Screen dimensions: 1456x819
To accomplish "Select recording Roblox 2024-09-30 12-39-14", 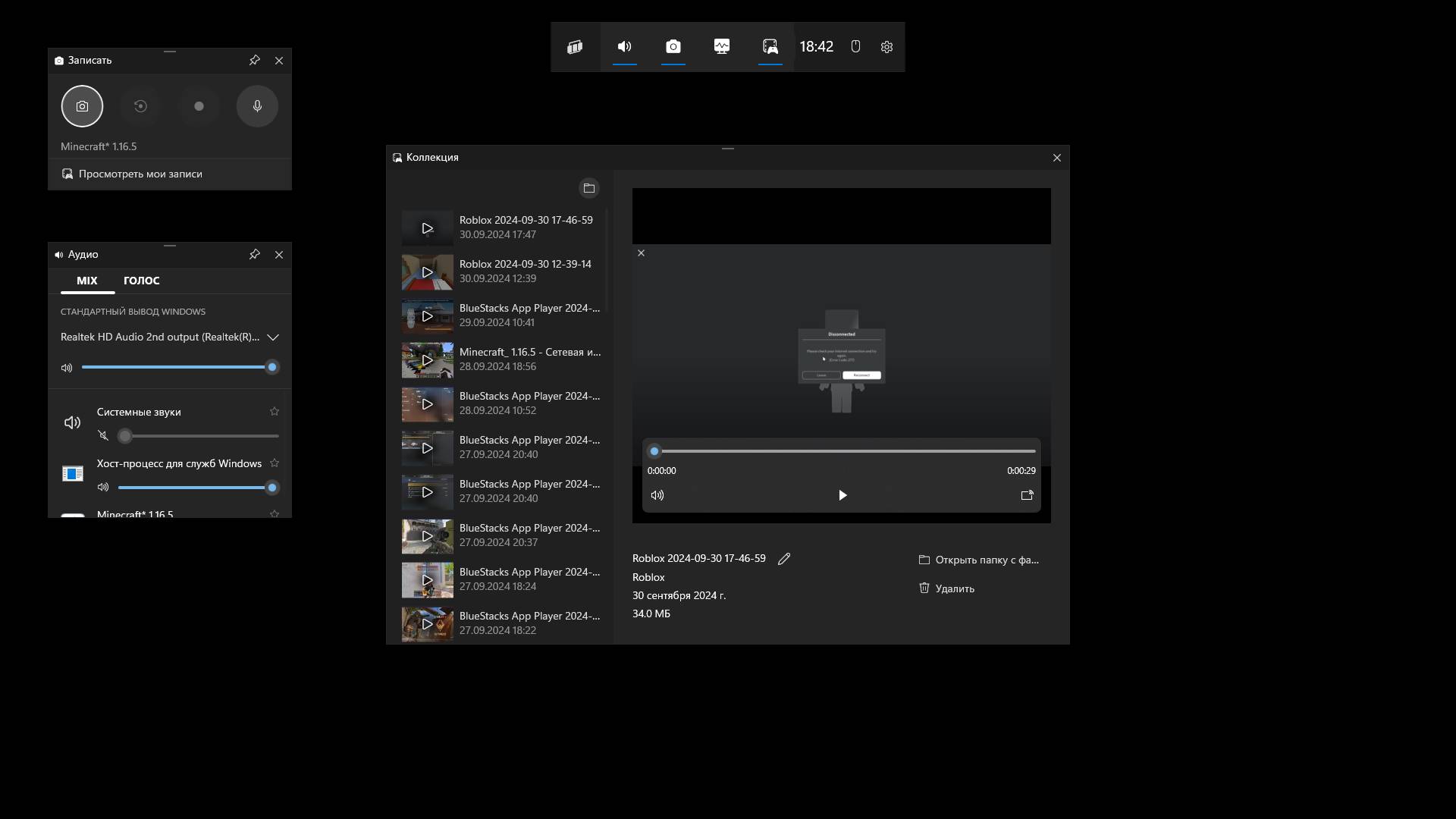I will (x=502, y=271).
